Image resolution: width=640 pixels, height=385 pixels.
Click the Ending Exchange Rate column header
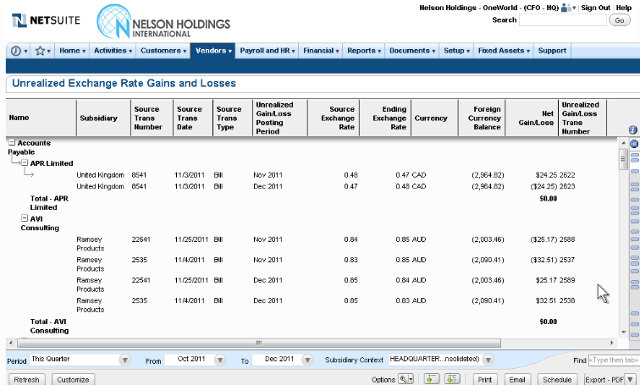pos(386,118)
